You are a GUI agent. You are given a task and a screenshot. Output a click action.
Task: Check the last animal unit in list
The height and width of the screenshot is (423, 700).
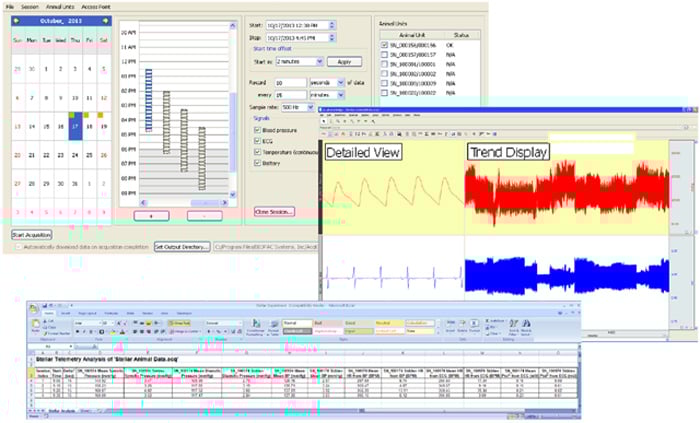click(384, 93)
